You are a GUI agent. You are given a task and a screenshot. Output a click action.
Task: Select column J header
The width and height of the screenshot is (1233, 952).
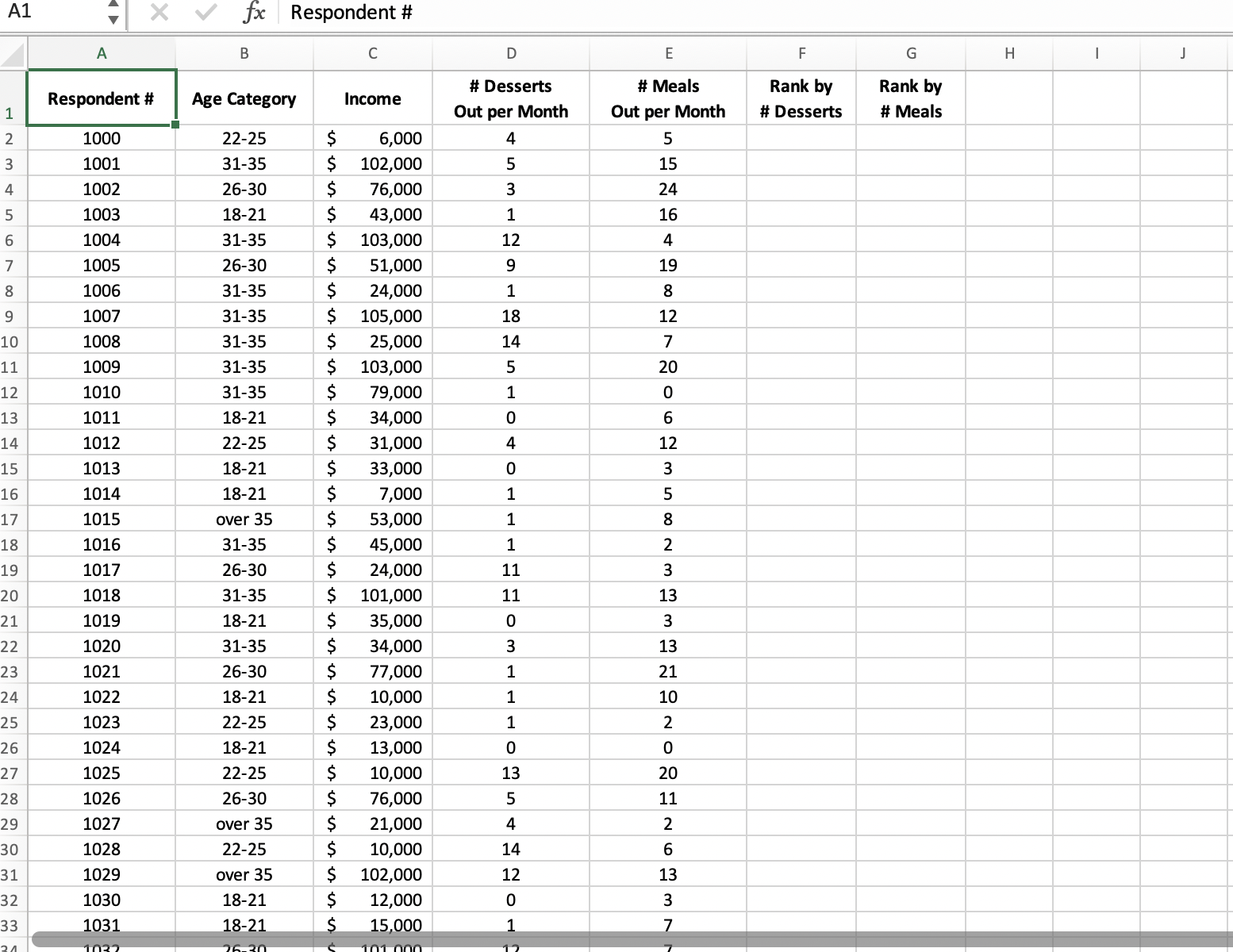[x=1183, y=54]
